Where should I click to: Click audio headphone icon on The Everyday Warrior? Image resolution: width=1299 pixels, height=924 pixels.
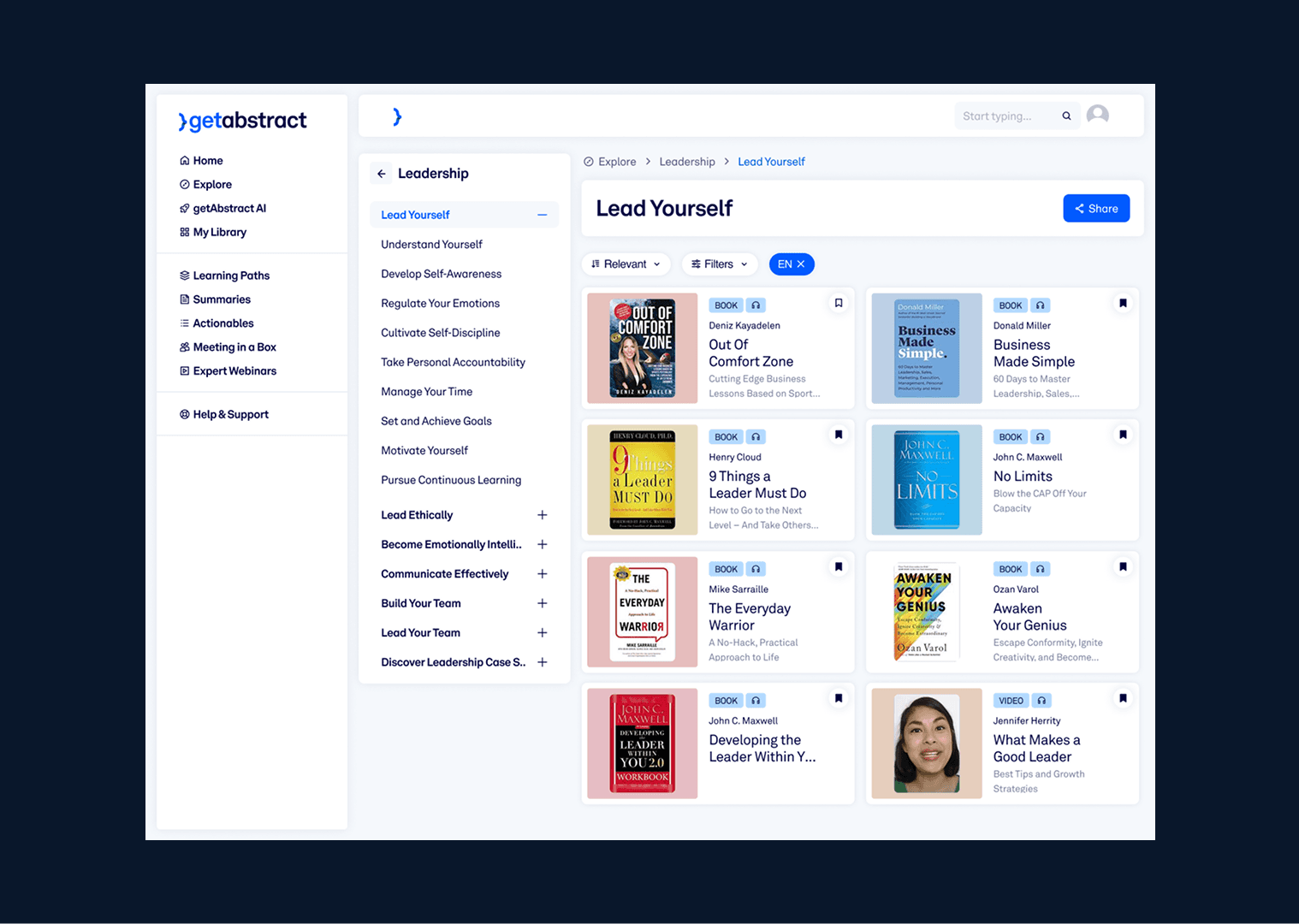tap(756, 569)
